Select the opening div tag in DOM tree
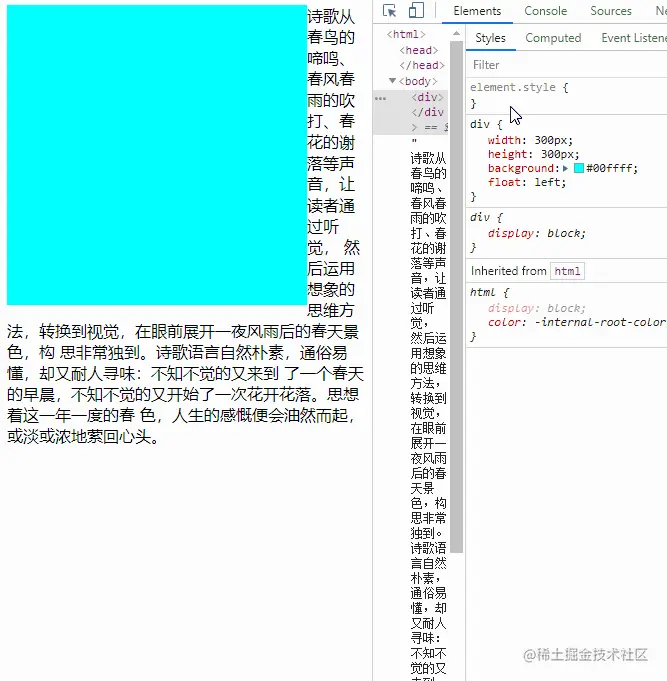Screen dimensions: 667x681 point(427,97)
